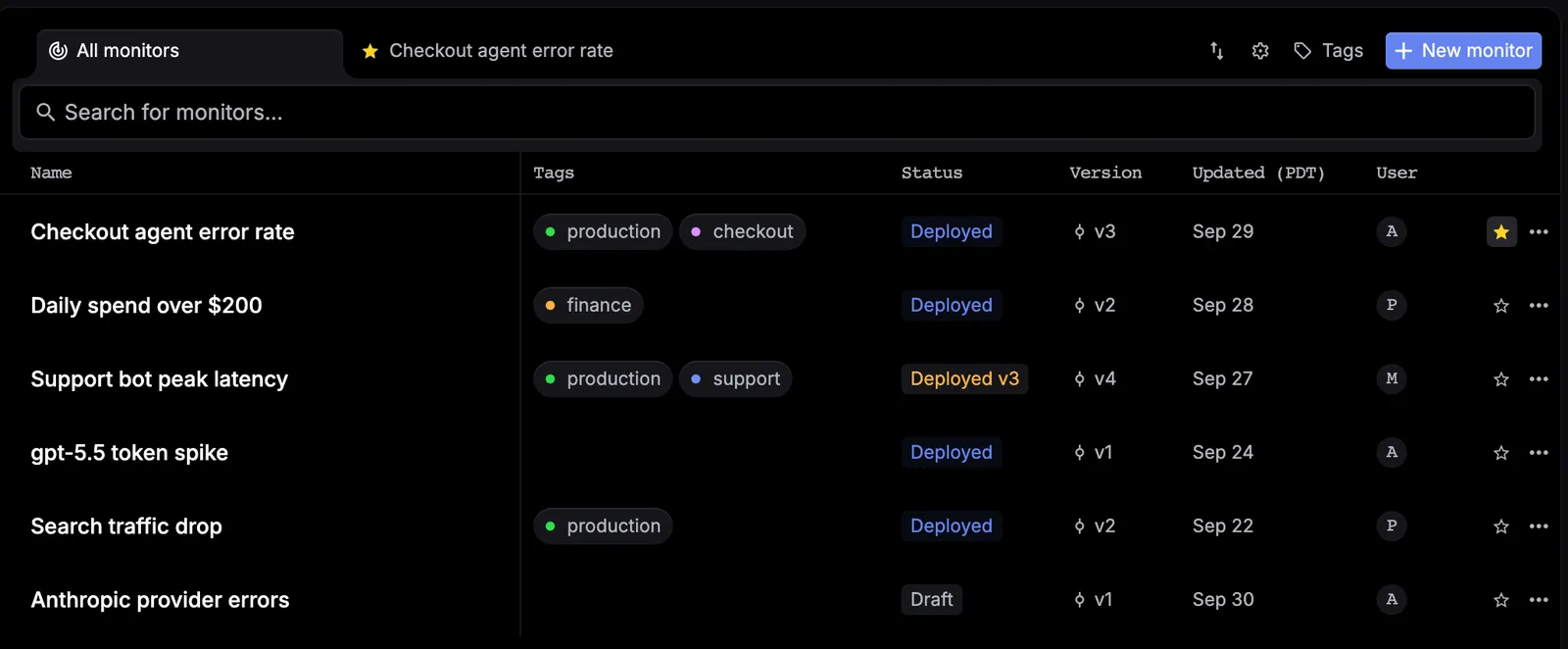Star the Daily spend over $200 monitor
Viewport: 1568px width, 649px height.
coord(1501,306)
